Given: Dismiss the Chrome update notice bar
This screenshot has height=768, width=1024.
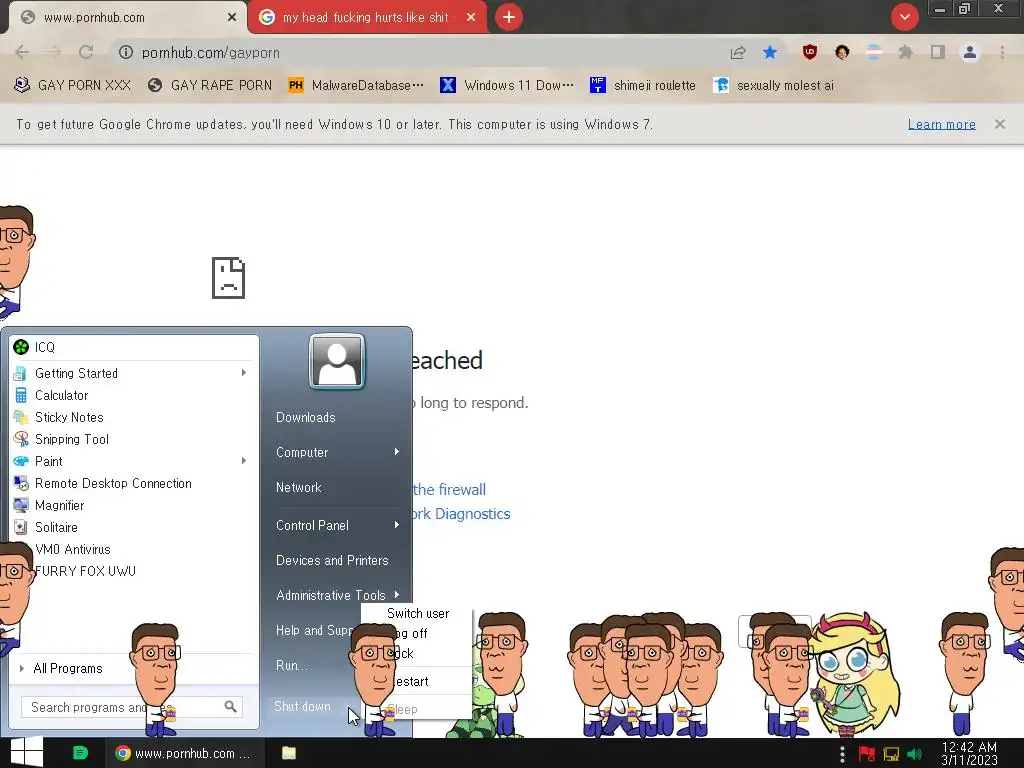Looking at the screenshot, I should click(1000, 124).
